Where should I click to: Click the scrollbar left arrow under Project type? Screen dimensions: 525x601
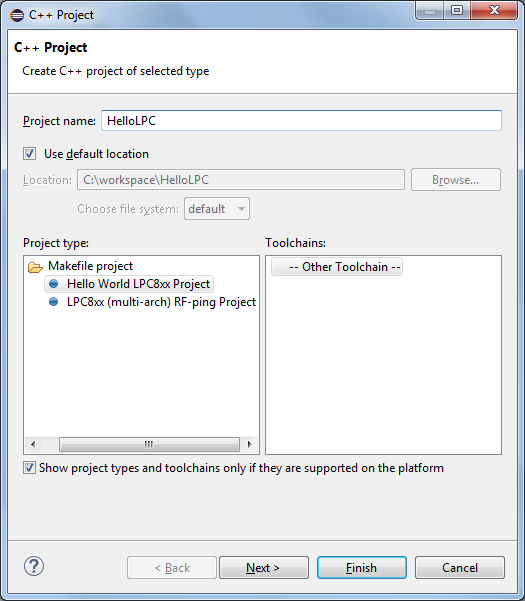point(33,444)
